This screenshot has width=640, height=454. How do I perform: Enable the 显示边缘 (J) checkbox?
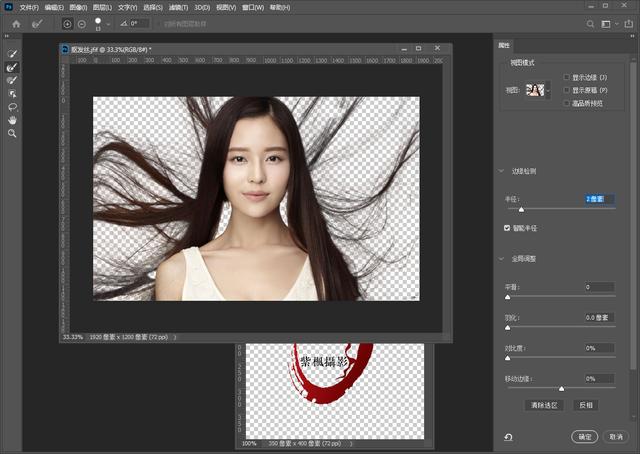coord(567,77)
